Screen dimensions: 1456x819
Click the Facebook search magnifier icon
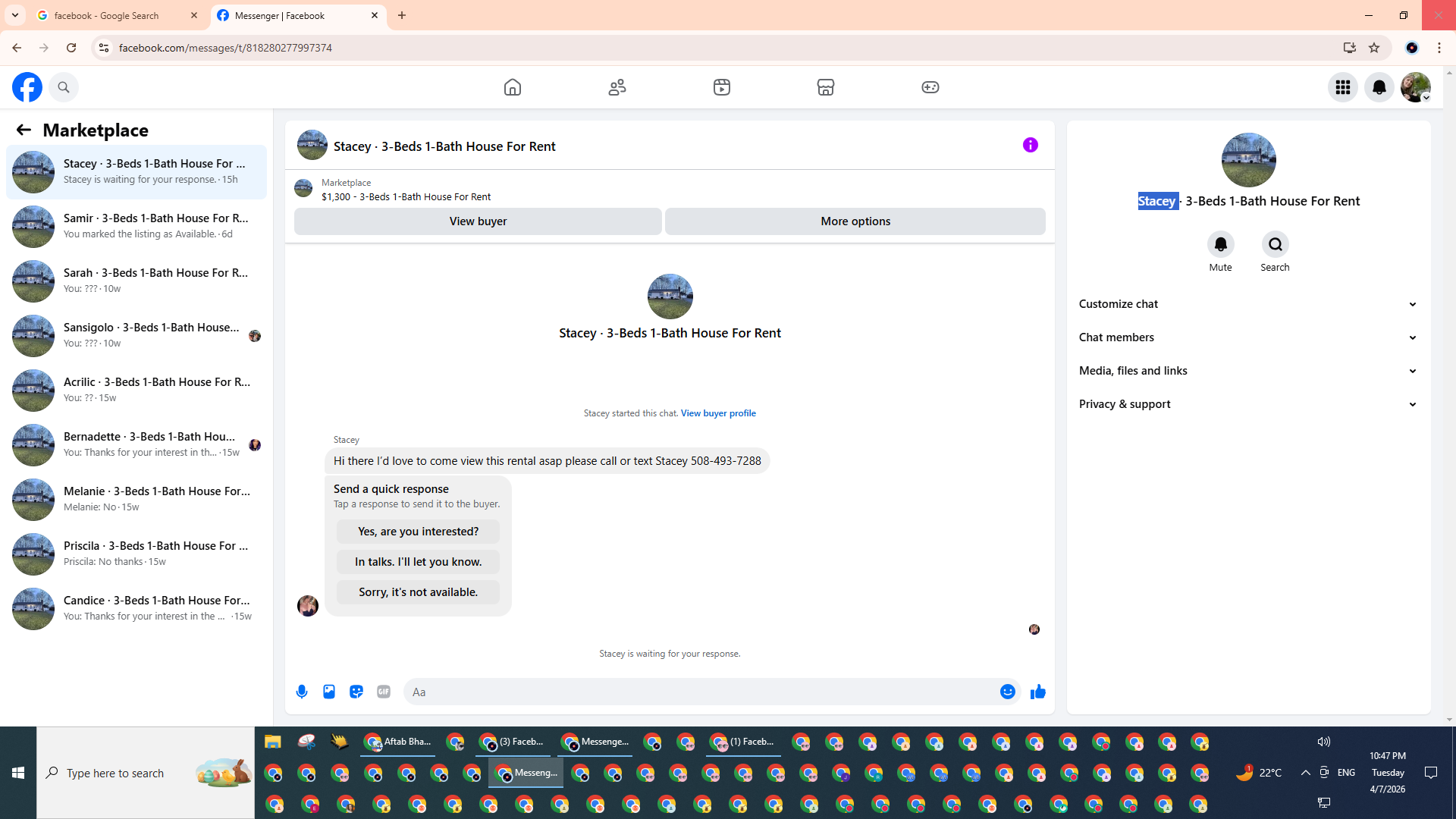point(64,87)
